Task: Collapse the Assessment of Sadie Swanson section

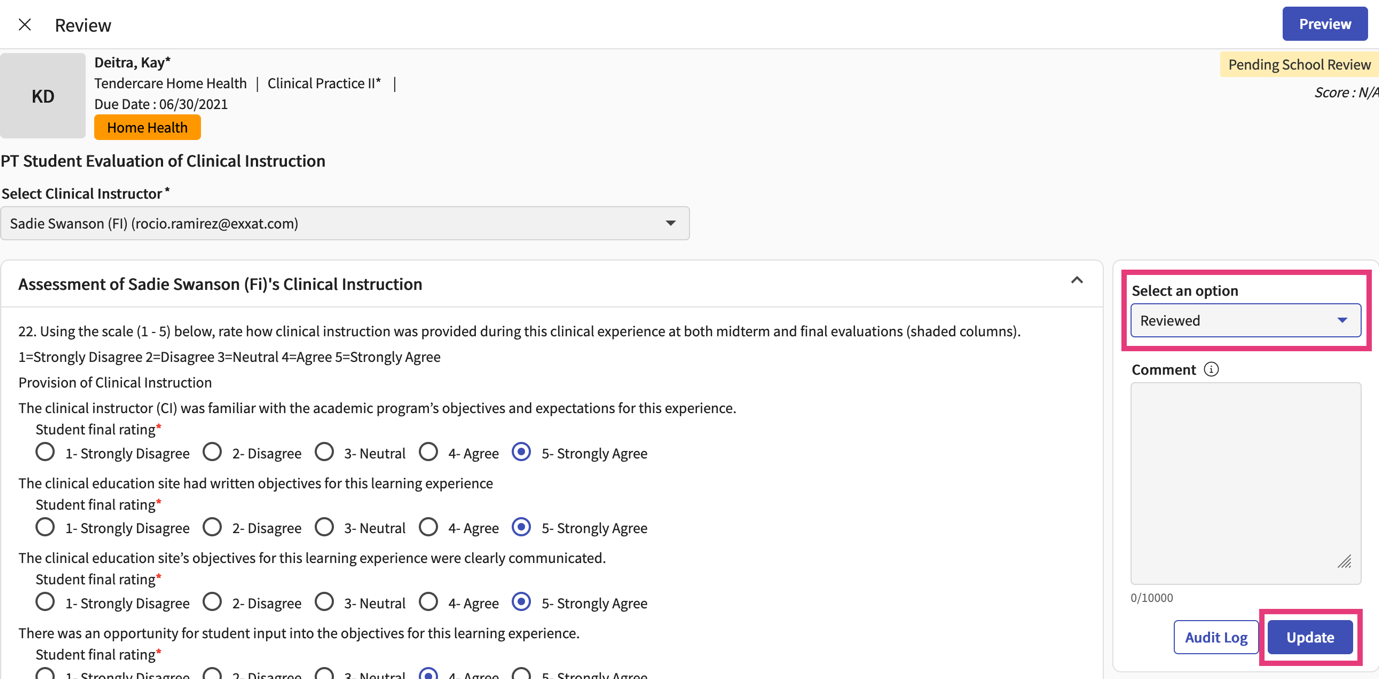Action: [x=1077, y=282]
